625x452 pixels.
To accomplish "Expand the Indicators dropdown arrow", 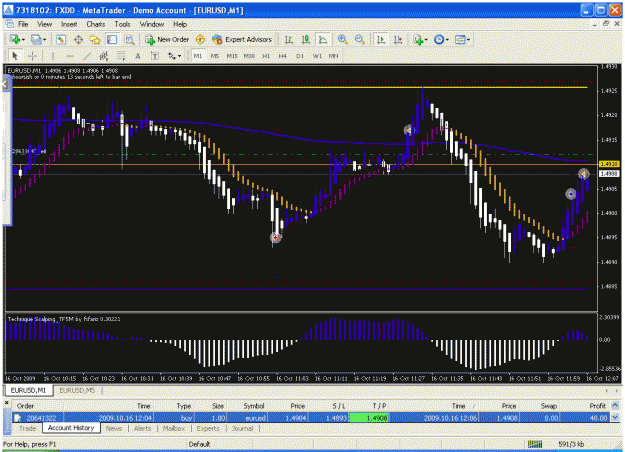I will click(426, 39).
